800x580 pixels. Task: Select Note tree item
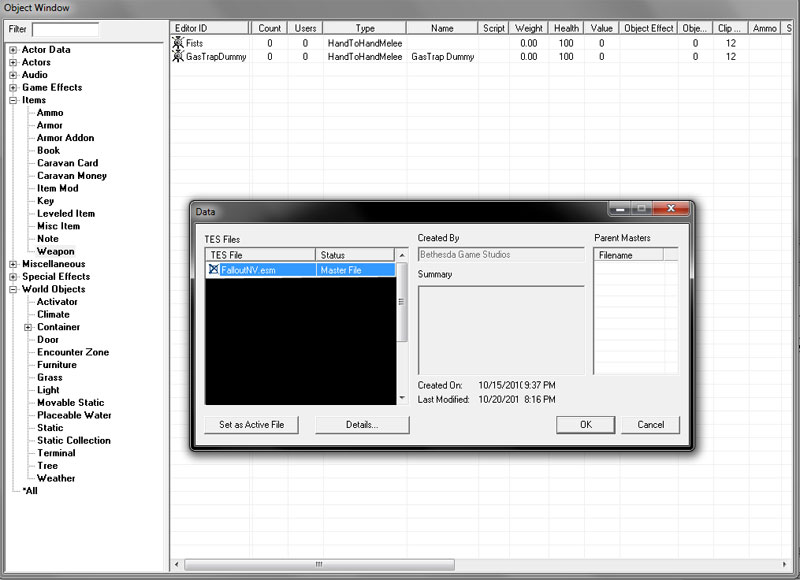coord(47,239)
